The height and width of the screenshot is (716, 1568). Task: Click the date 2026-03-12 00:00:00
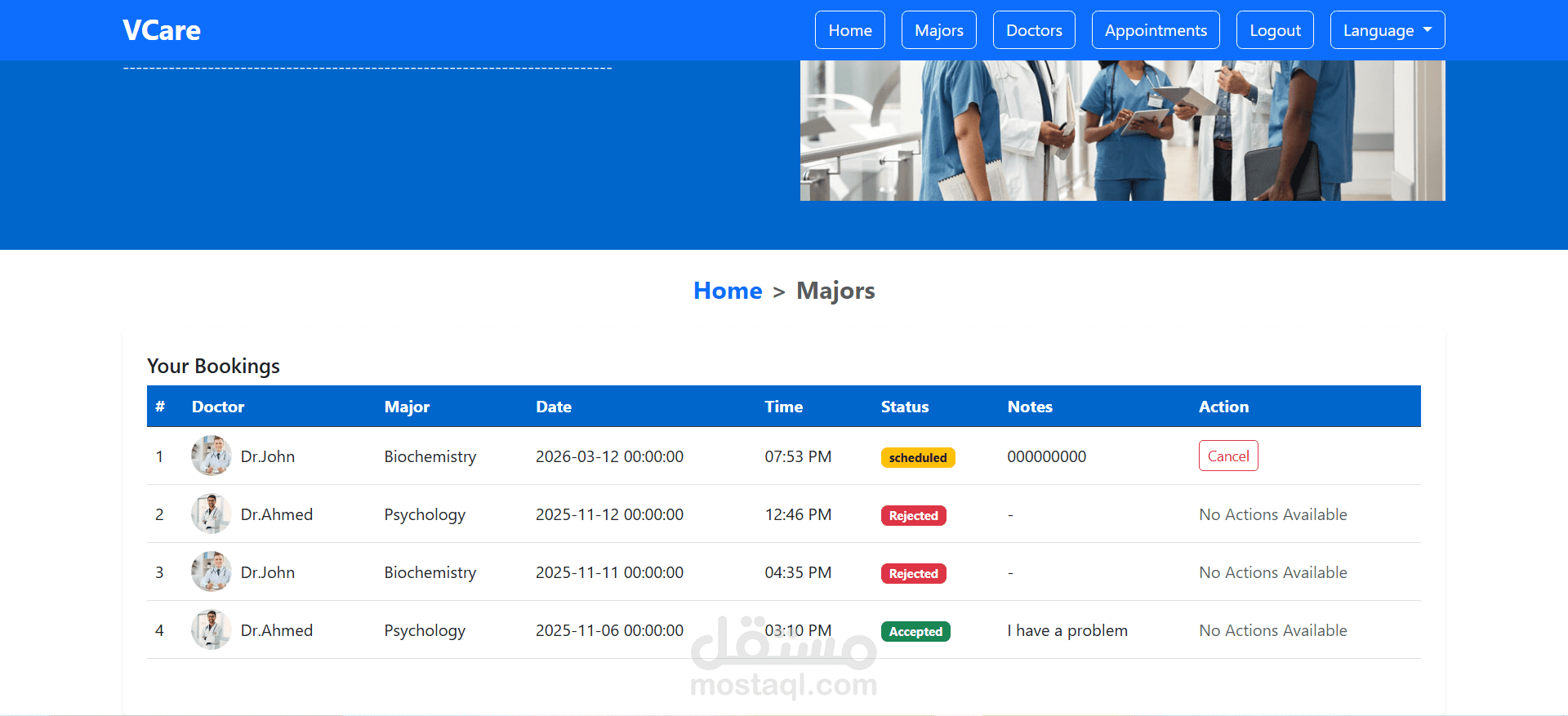(x=609, y=456)
